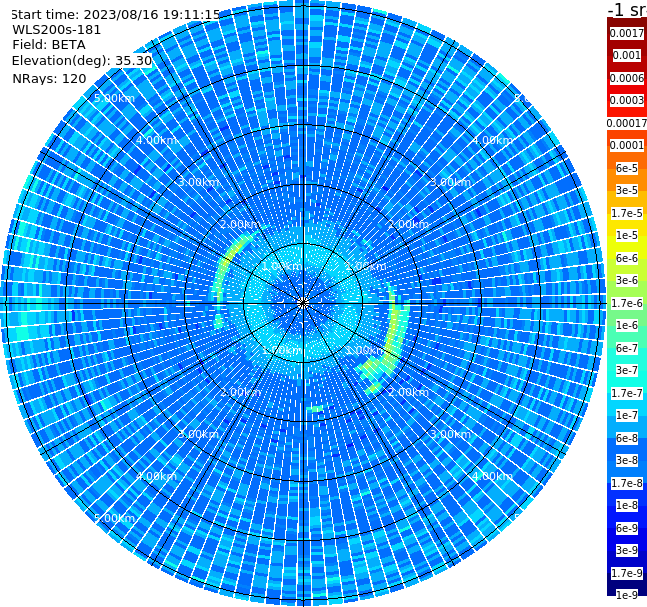
Task: Select the lower-right 3.00km range label
Action: pyautogui.click(x=450, y=434)
